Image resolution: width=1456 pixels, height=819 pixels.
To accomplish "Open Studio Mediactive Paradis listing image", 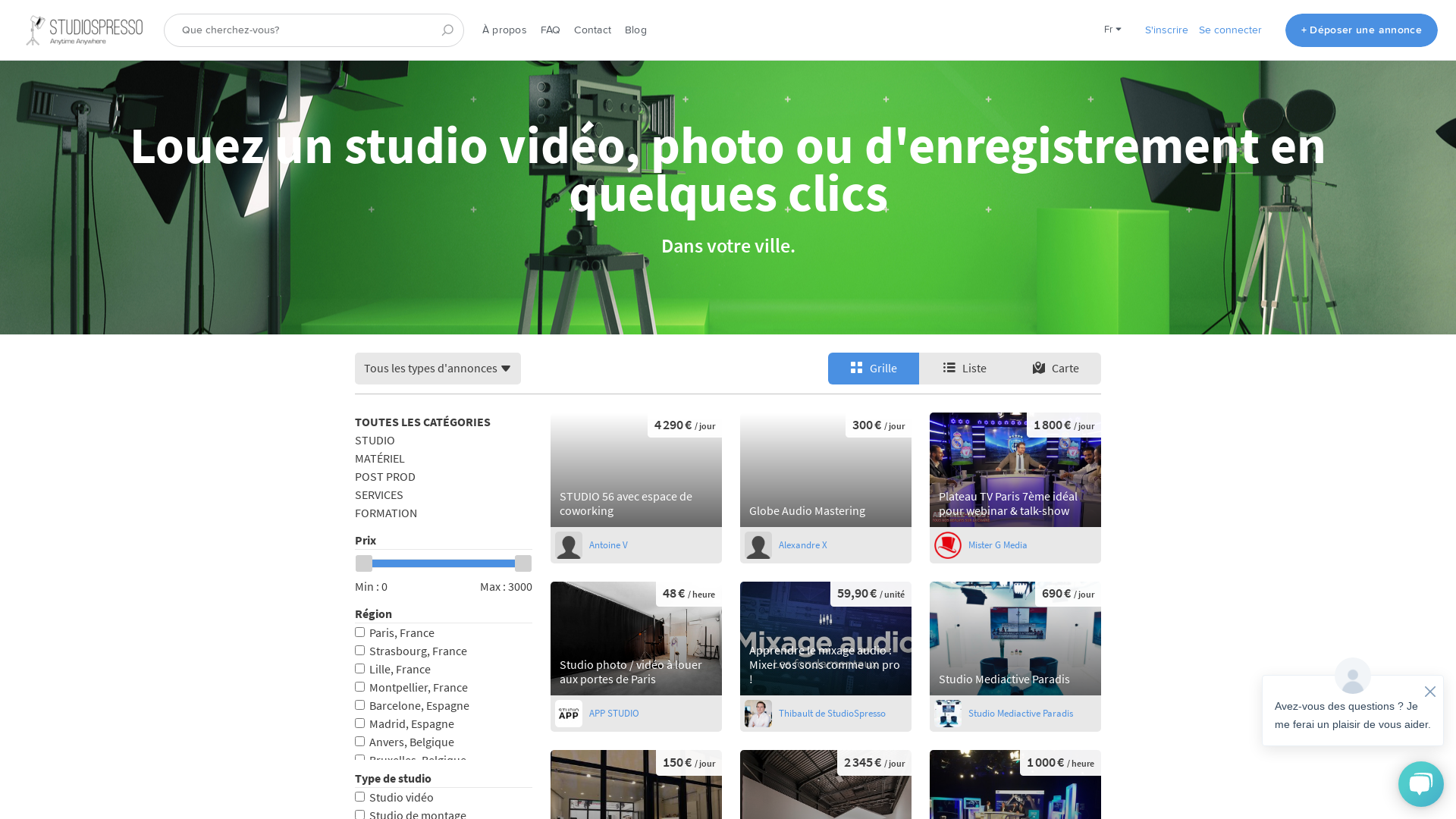I will click(1015, 639).
